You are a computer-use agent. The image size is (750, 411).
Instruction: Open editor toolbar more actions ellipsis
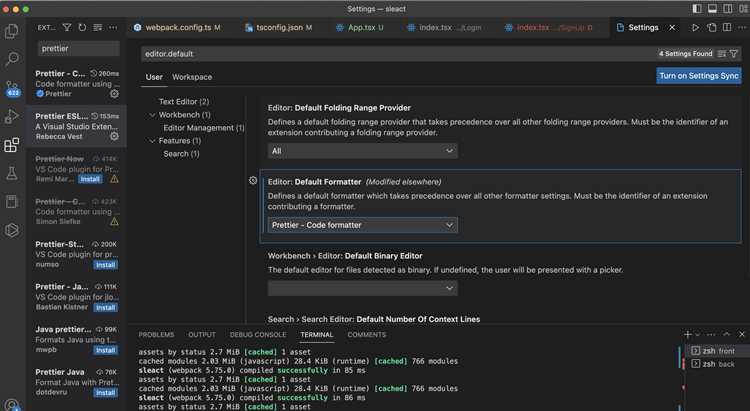coord(742,28)
